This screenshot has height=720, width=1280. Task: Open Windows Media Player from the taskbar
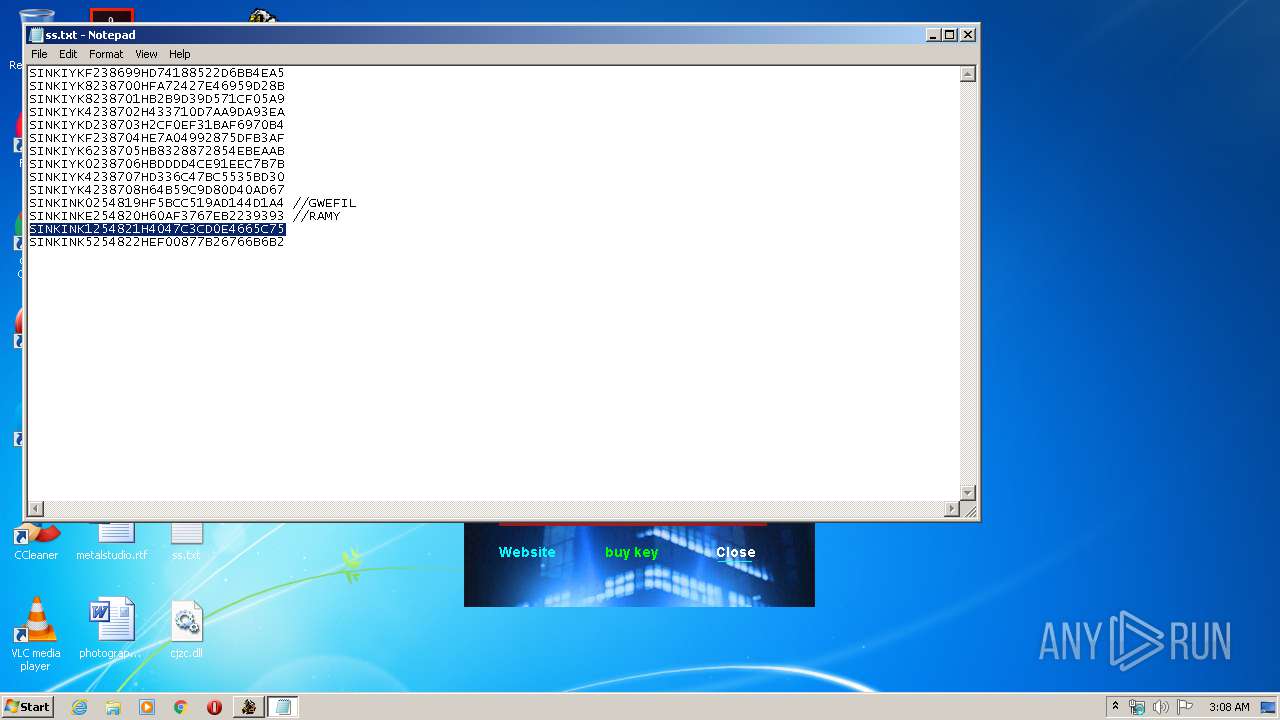point(147,707)
